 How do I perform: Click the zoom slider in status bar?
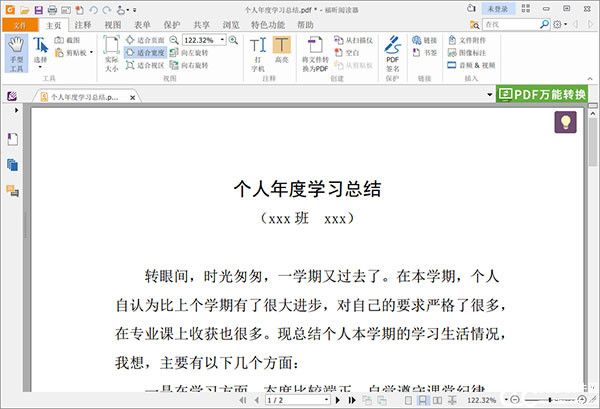click(549, 400)
